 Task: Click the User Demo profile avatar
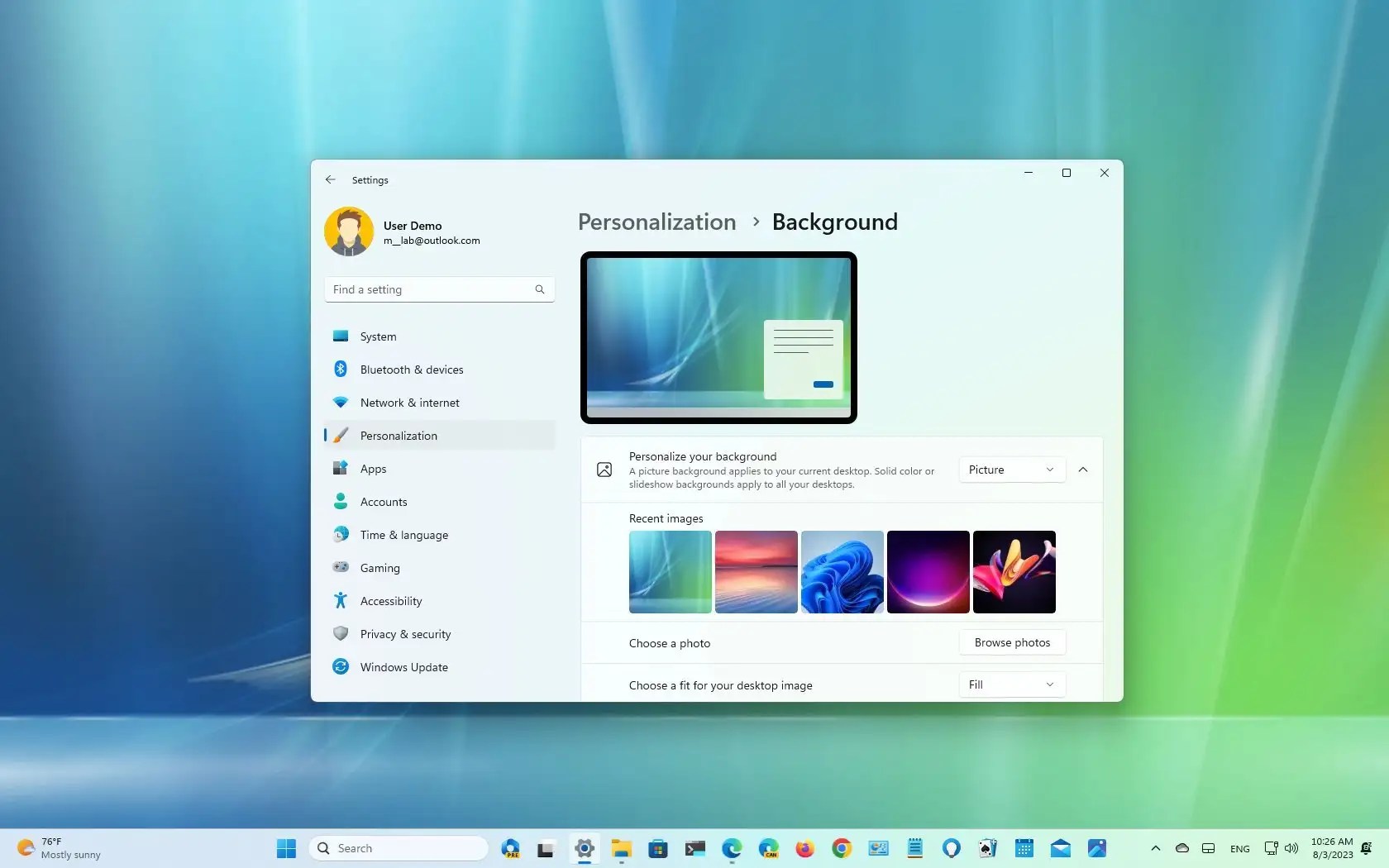tap(349, 231)
